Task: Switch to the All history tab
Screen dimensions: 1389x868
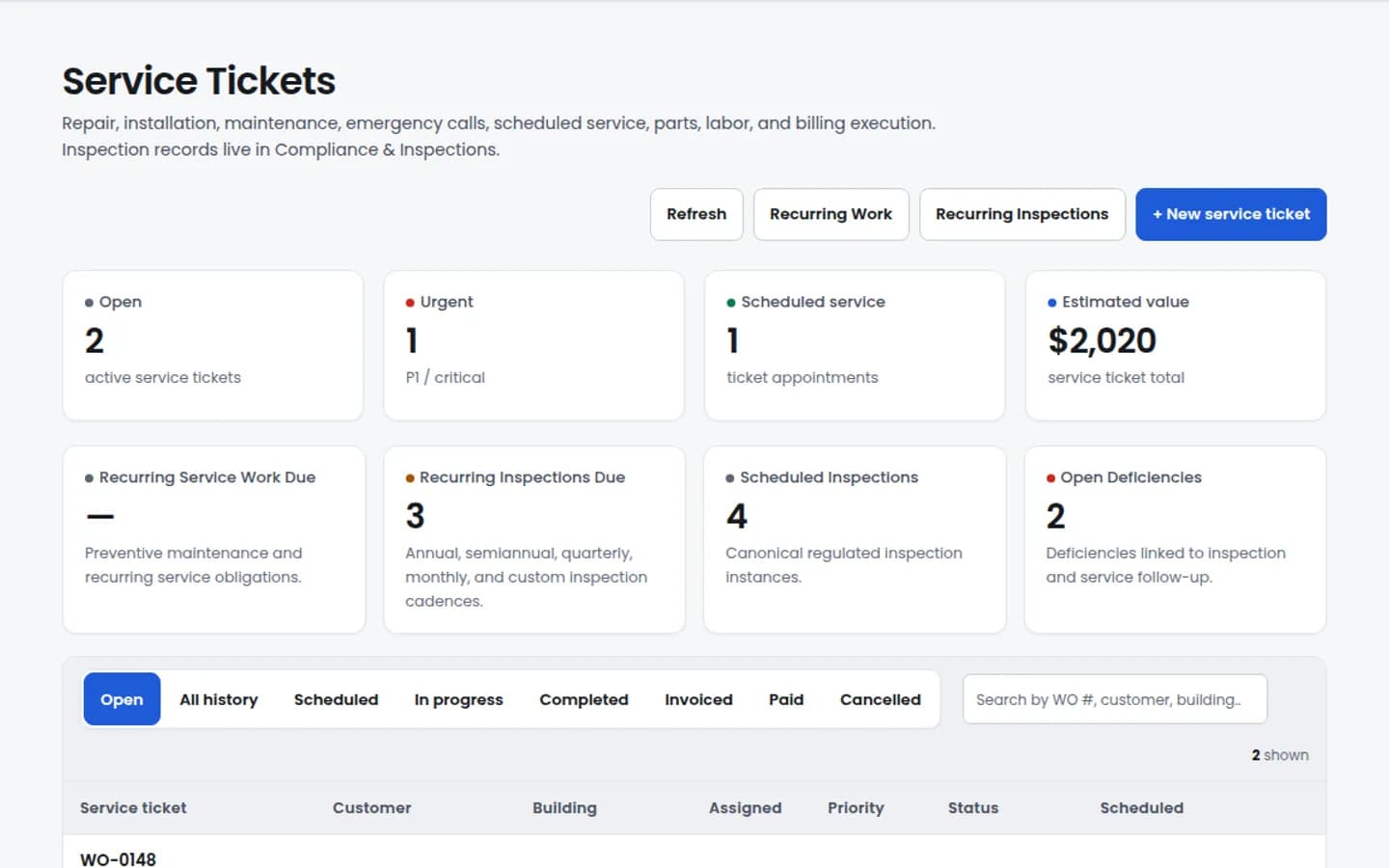Action: point(219,699)
